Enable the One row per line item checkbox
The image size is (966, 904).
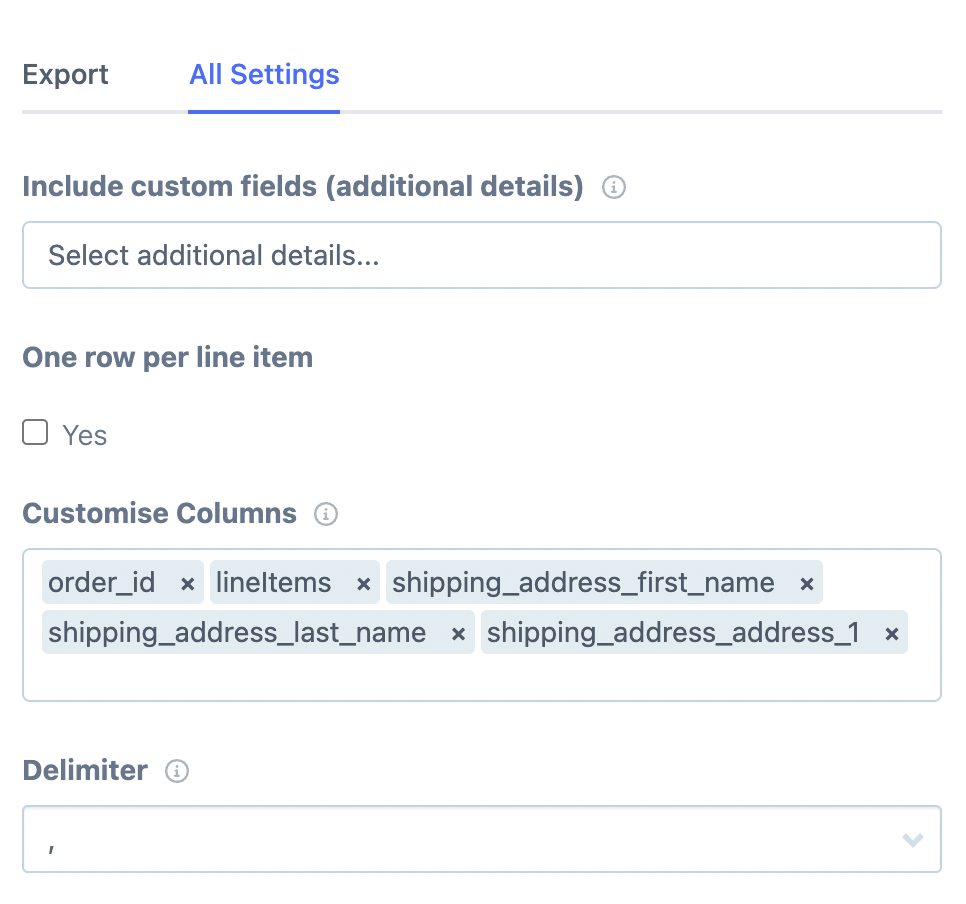pyautogui.click(x=36, y=433)
